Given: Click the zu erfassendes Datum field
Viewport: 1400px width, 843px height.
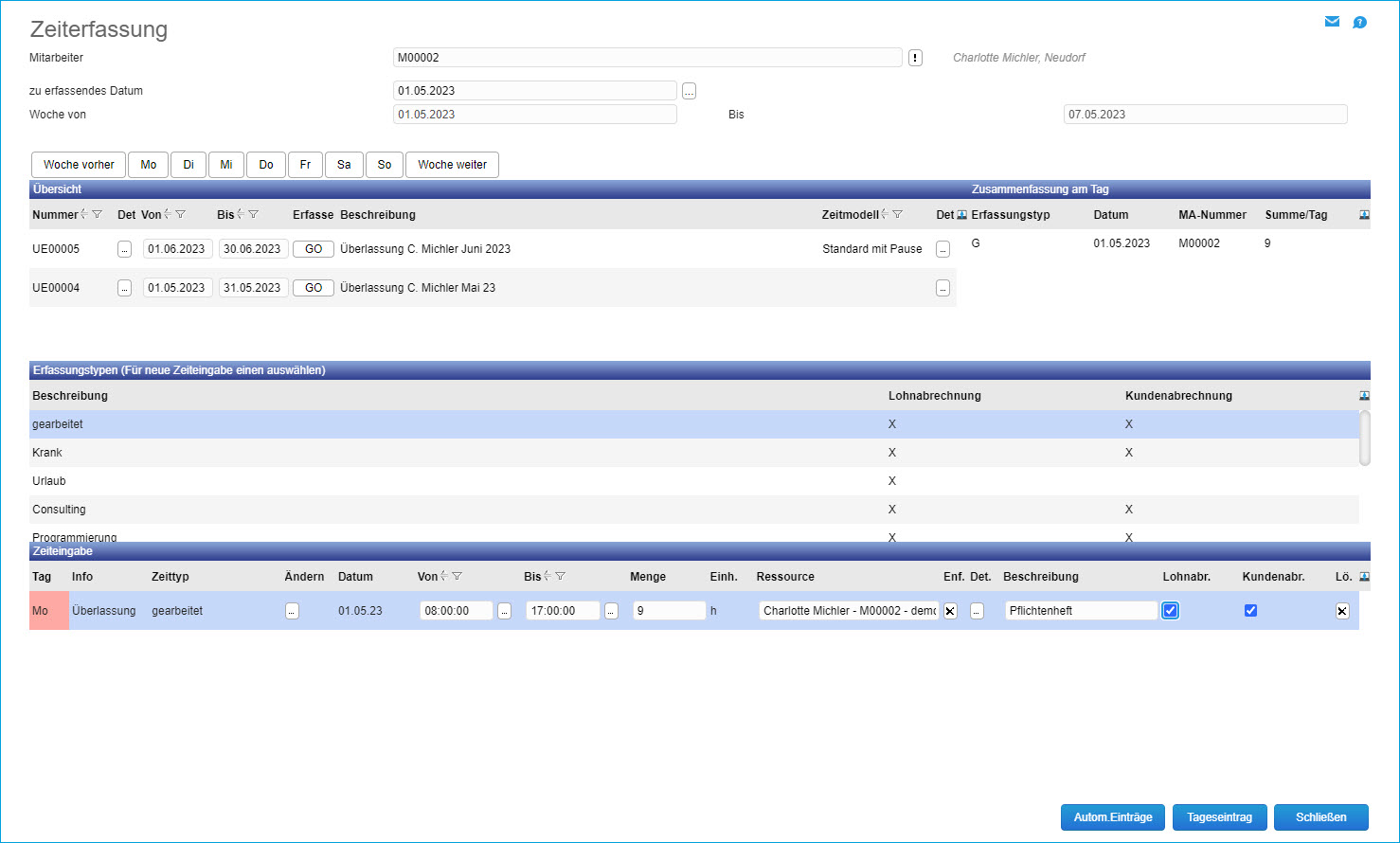Looking at the screenshot, I should [535, 91].
